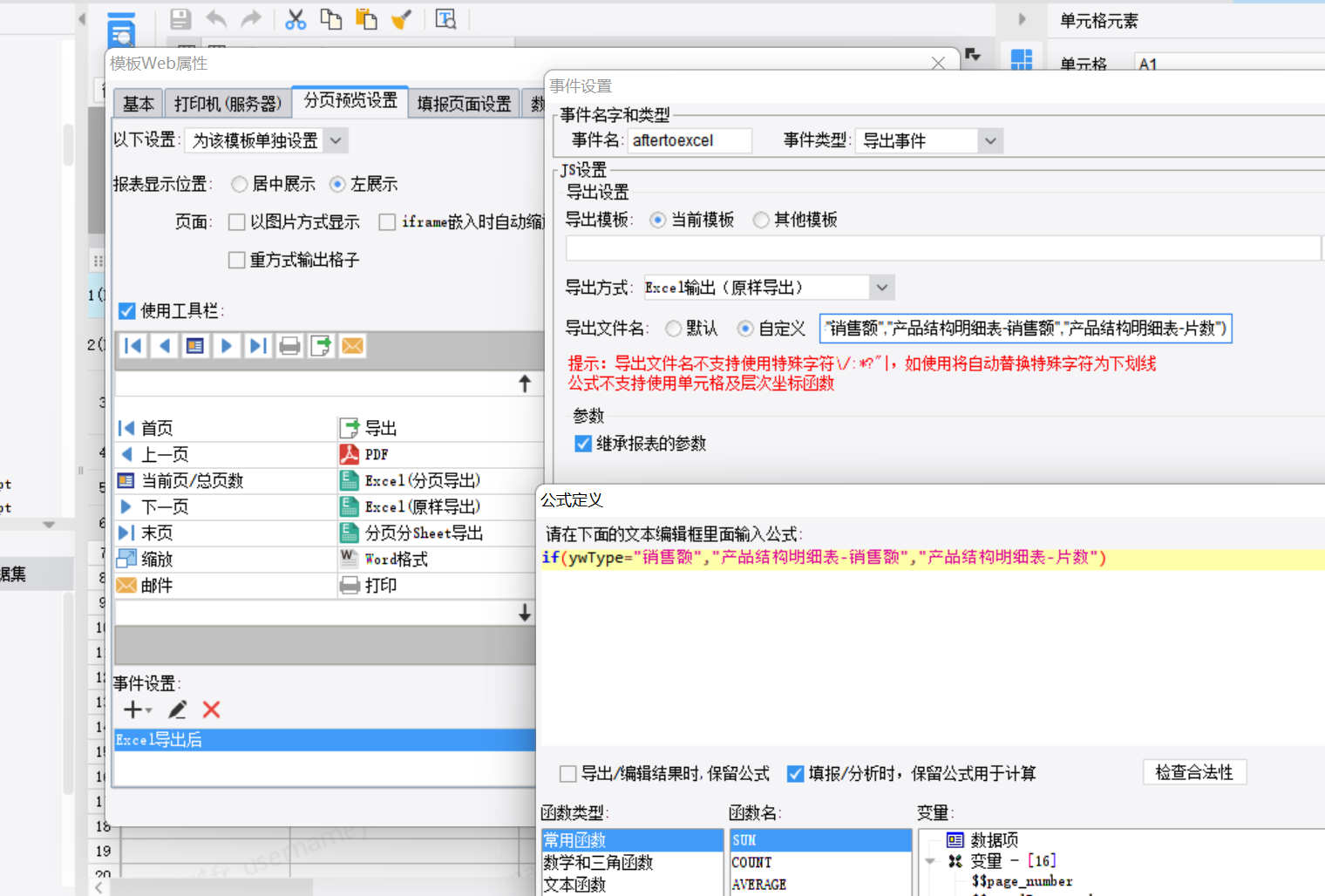1325x896 pixels.
Task: Select 当前模板 export template radio
Action: click(x=658, y=220)
